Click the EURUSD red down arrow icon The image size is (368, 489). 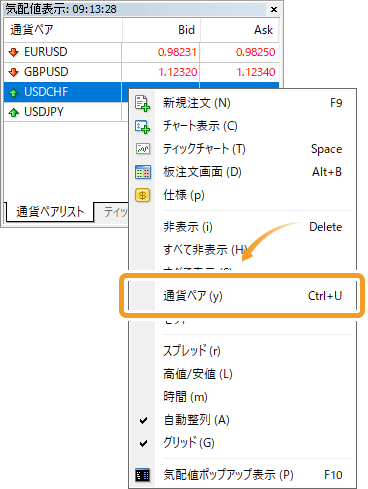coord(14,52)
